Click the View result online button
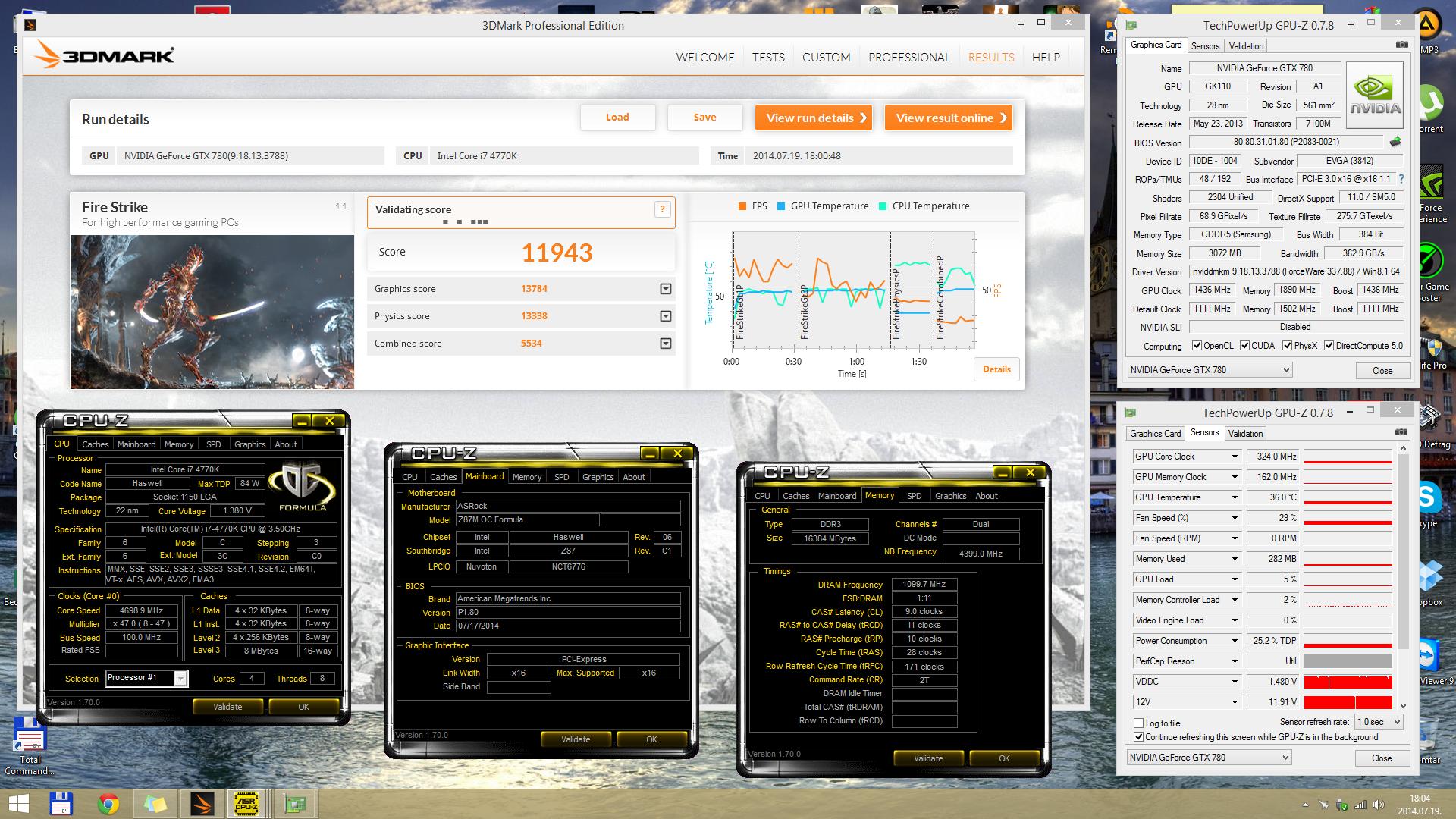The width and height of the screenshot is (1456, 819). [x=949, y=118]
